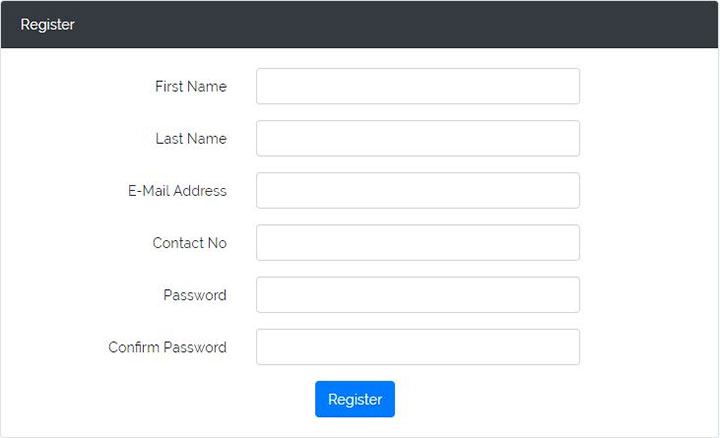Click the "E-Mail Address" label text
The image size is (720, 438).
point(177,191)
